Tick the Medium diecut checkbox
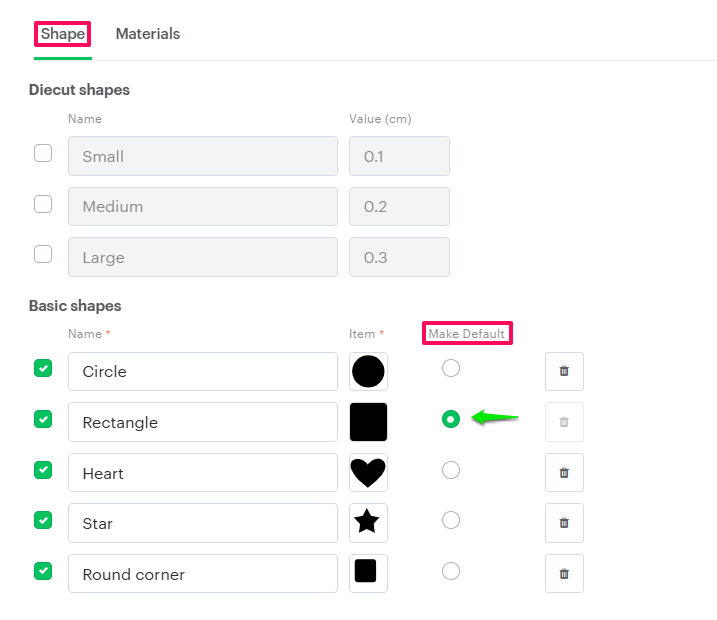Image resolution: width=717 pixels, height=620 pixels. 43,204
